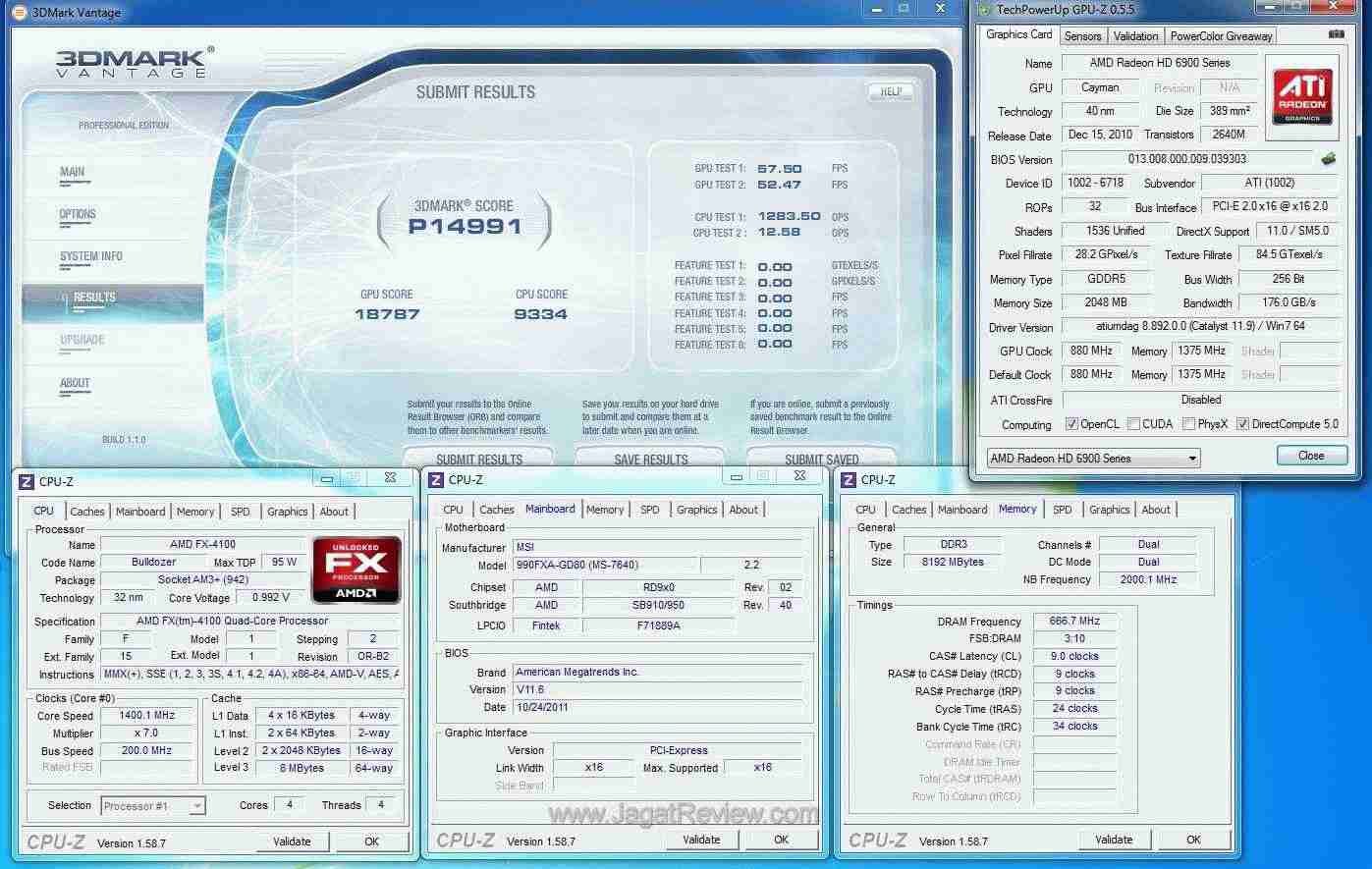
Task: Toggle the OpenCL checkbox
Action: point(1071,424)
